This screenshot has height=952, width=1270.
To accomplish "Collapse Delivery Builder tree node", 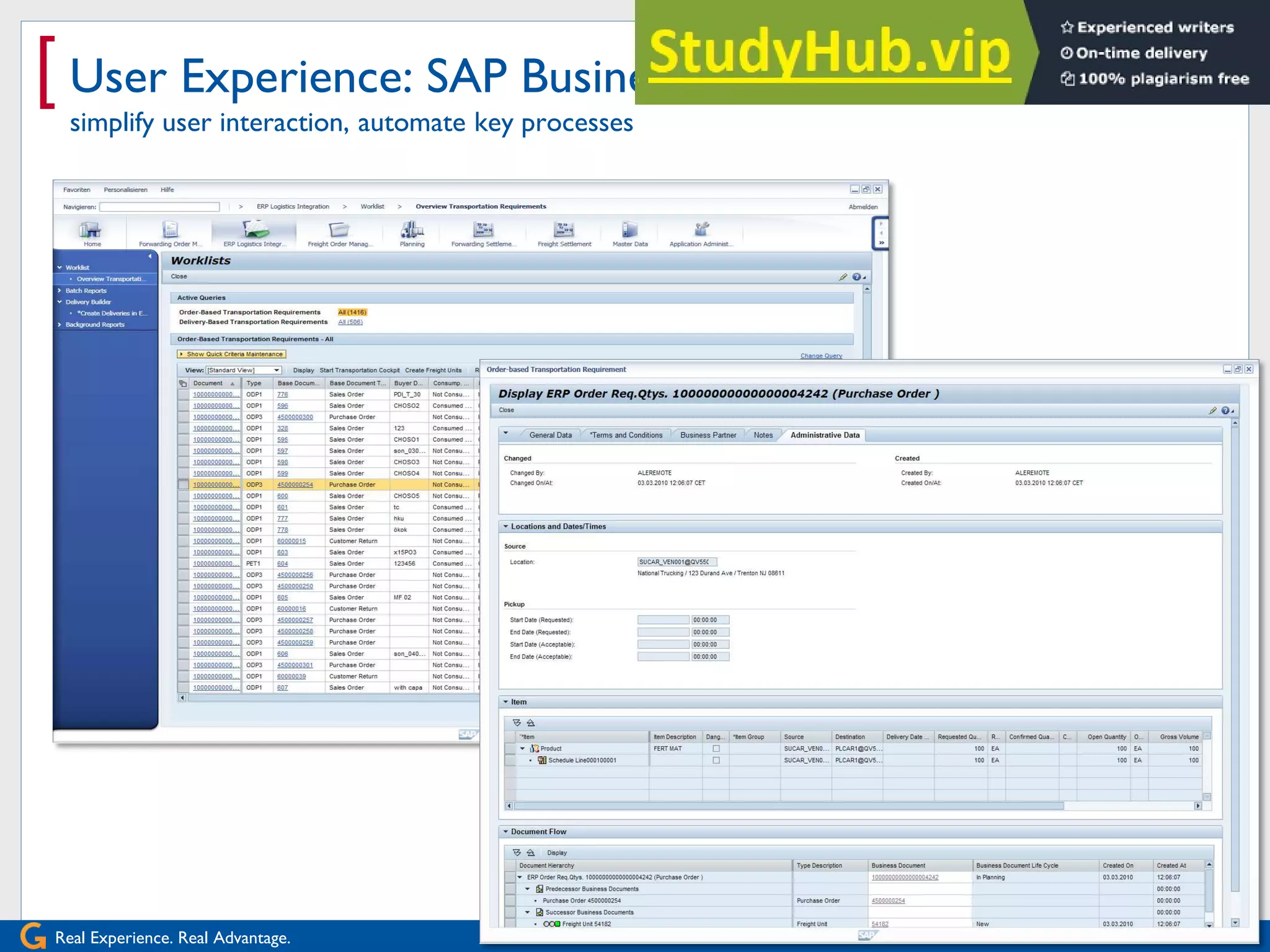I will coord(60,302).
